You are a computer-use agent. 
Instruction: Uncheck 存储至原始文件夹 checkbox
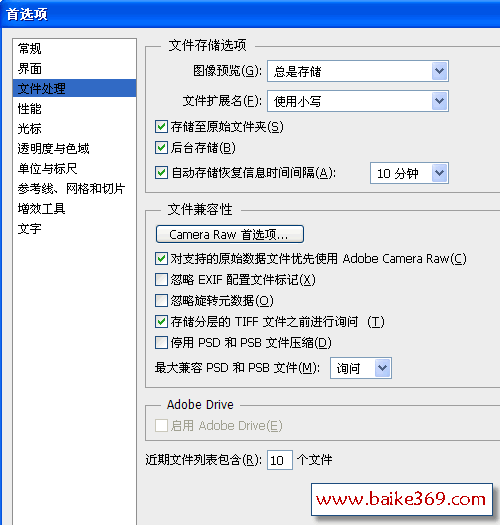[161, 127]
